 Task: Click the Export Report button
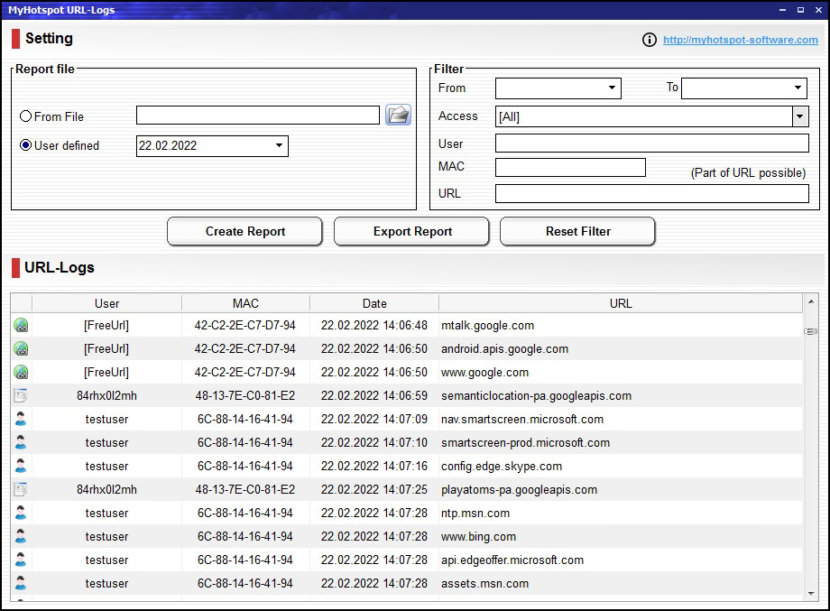(411, 231)
